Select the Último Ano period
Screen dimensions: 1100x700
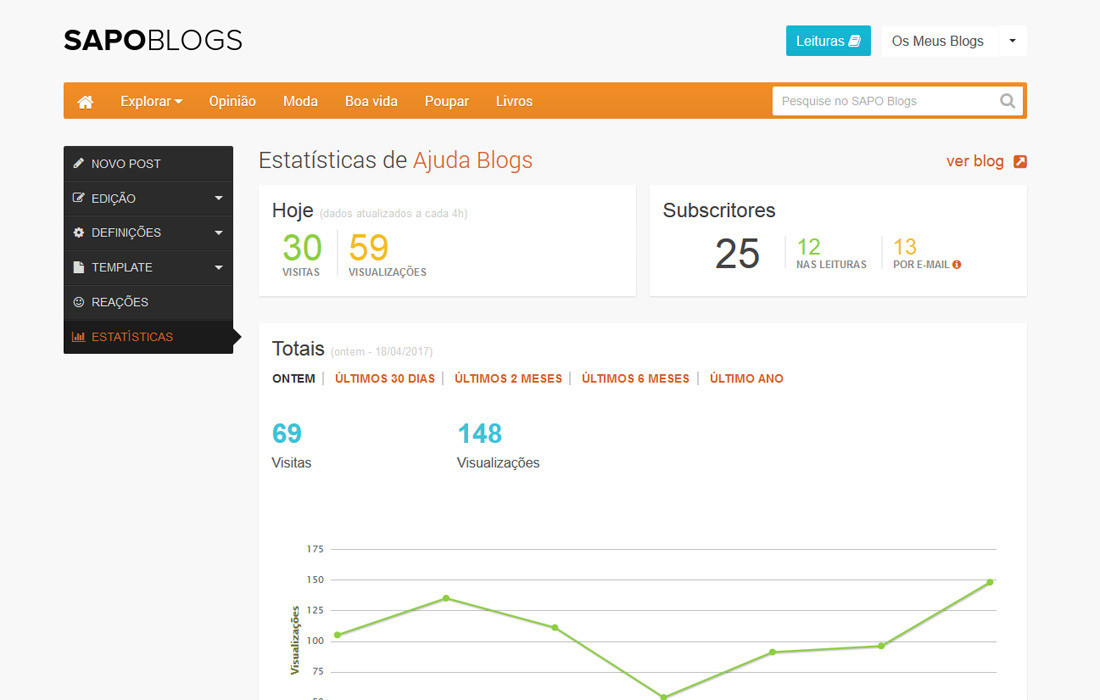point(746,379)
